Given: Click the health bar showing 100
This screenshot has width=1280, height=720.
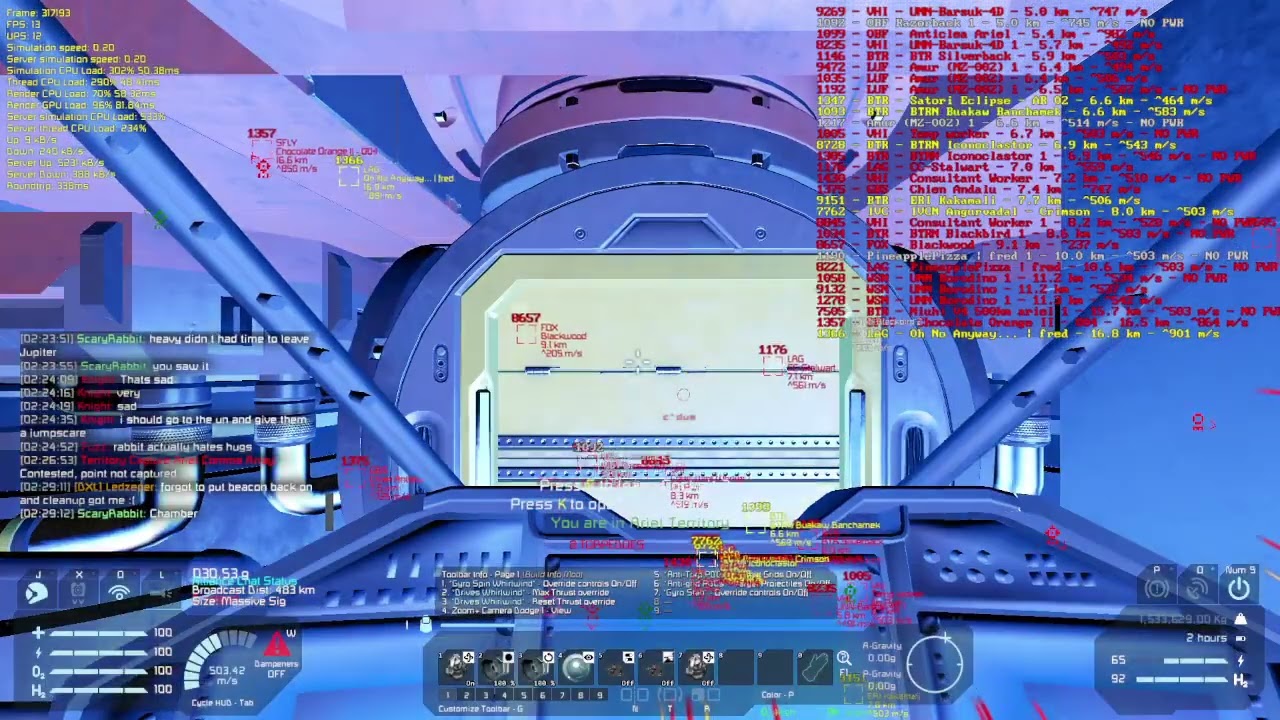Looking at the screenshot, I should click(x=98, y=633).
